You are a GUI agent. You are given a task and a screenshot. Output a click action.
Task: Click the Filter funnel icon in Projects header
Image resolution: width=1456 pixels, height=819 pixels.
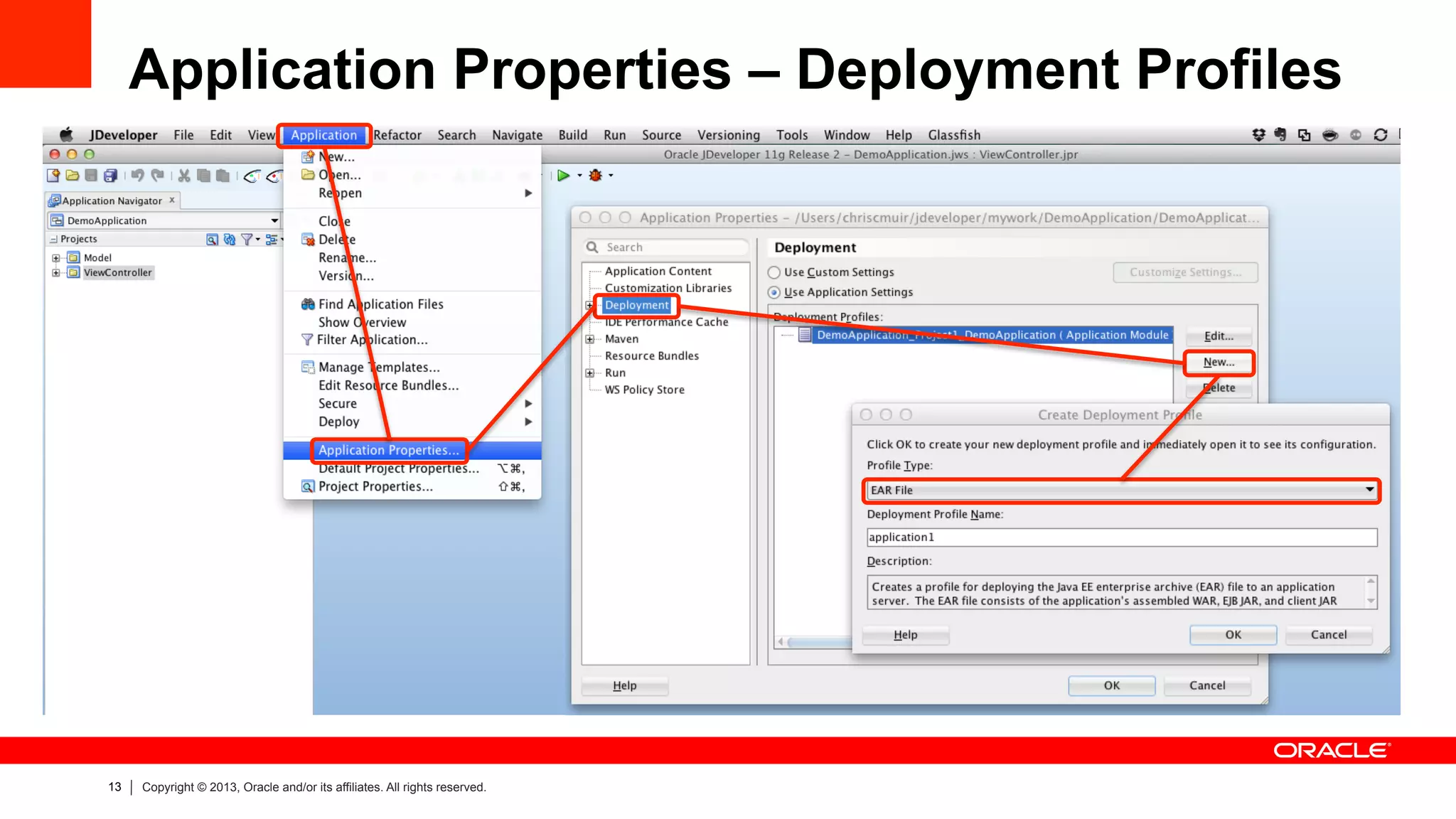click(247, 240)
